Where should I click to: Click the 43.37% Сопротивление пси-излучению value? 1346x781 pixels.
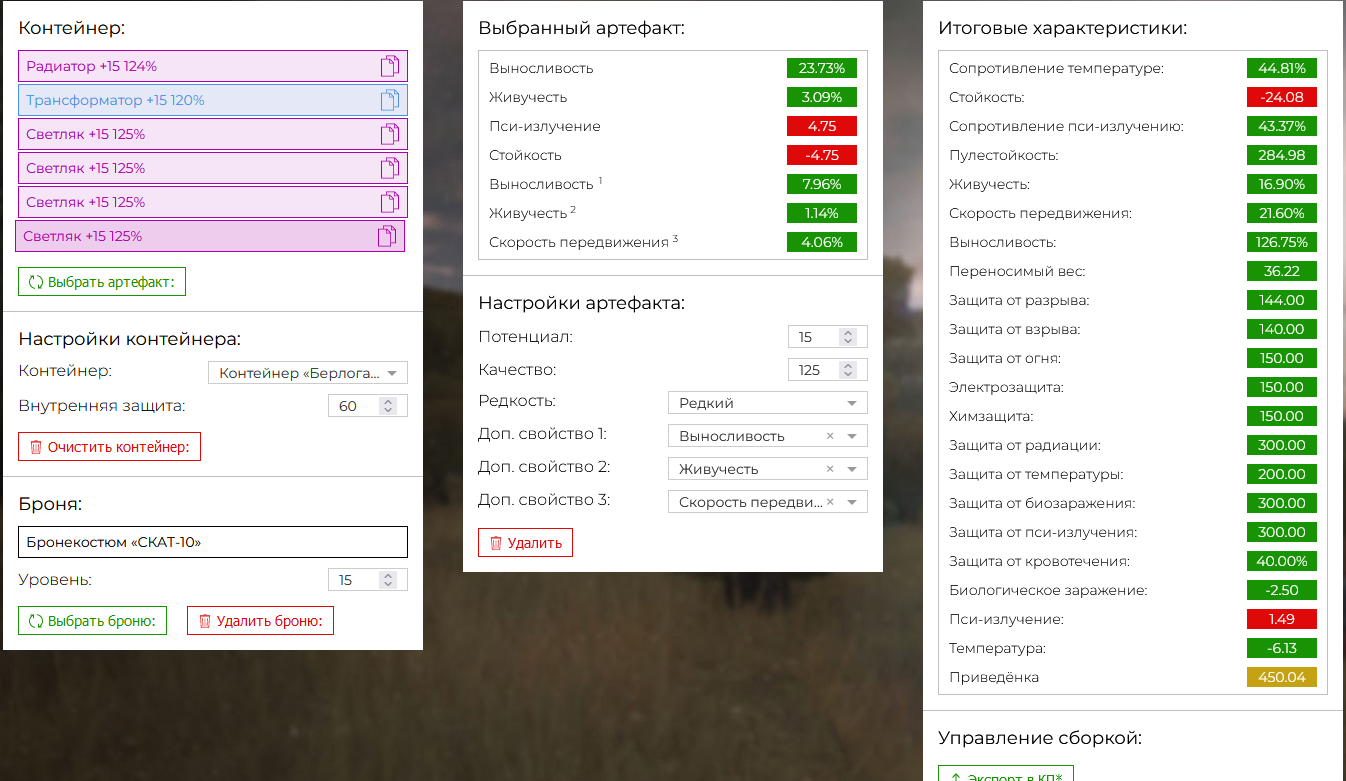(1282, 126)
